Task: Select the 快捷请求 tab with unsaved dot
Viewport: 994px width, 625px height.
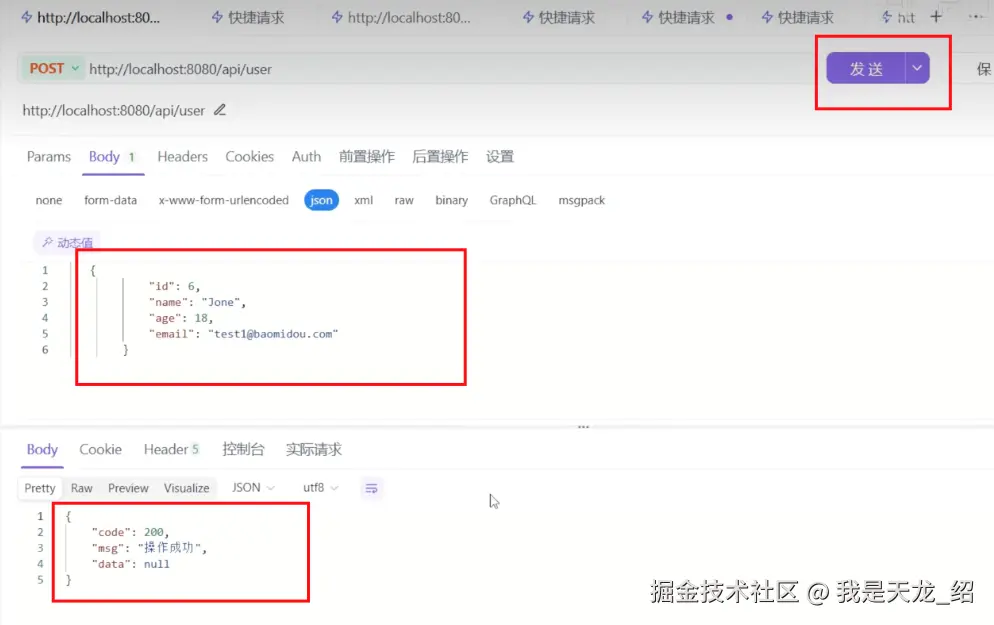Action: coord(687,18)
